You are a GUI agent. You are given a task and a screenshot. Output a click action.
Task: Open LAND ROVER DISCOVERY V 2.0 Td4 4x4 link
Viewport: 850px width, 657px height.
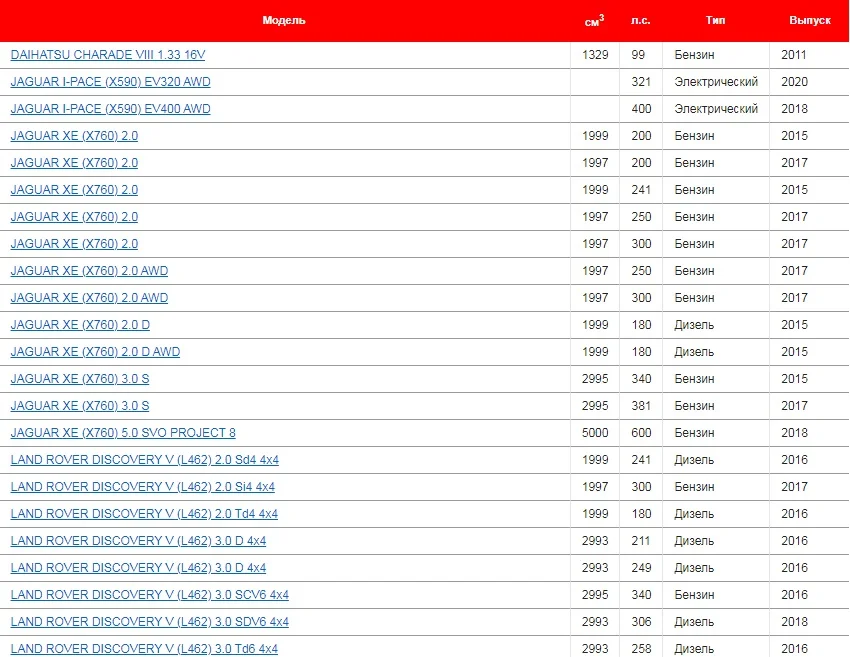click(144, 514)
